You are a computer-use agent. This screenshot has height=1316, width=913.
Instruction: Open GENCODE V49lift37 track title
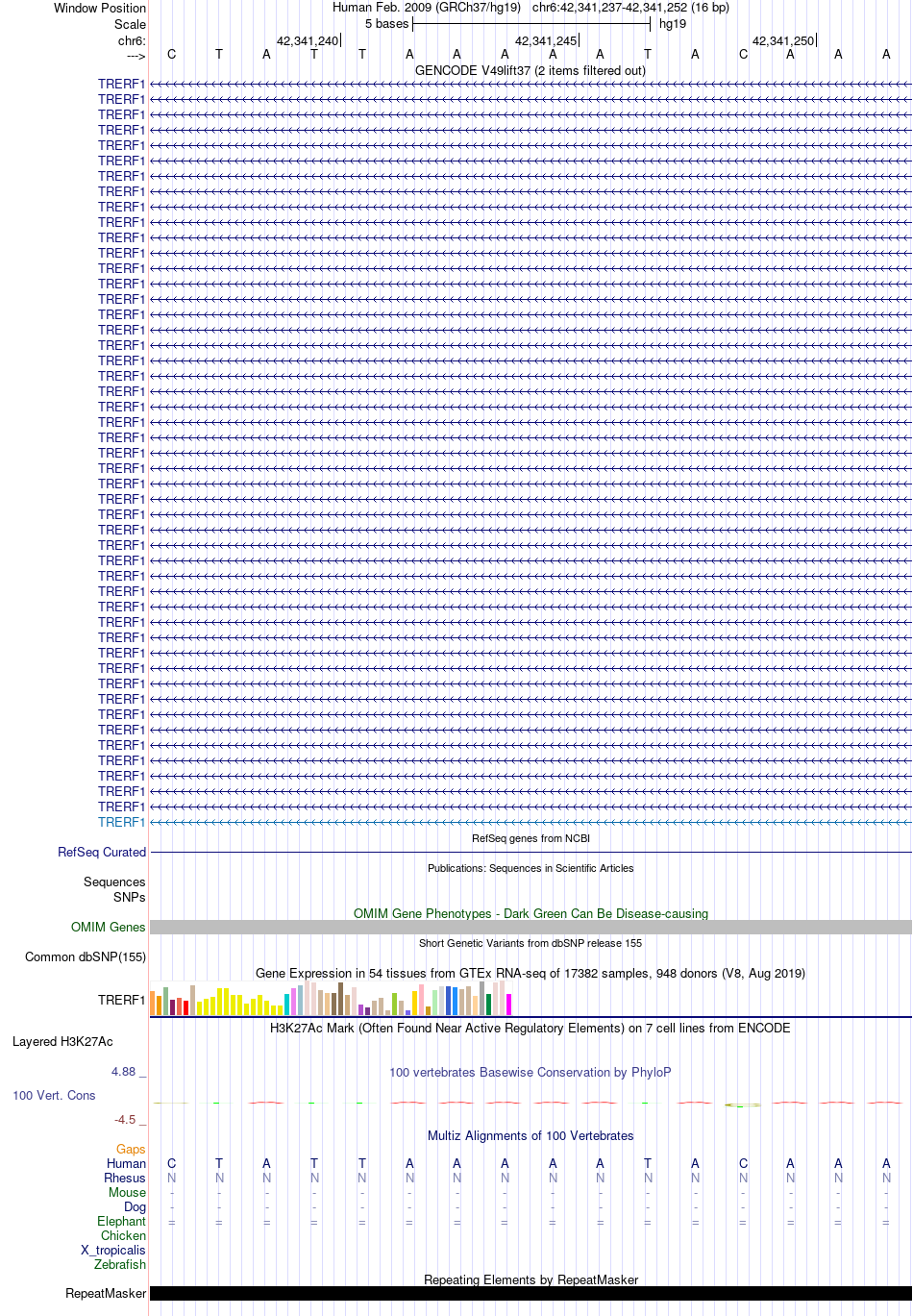531,70
